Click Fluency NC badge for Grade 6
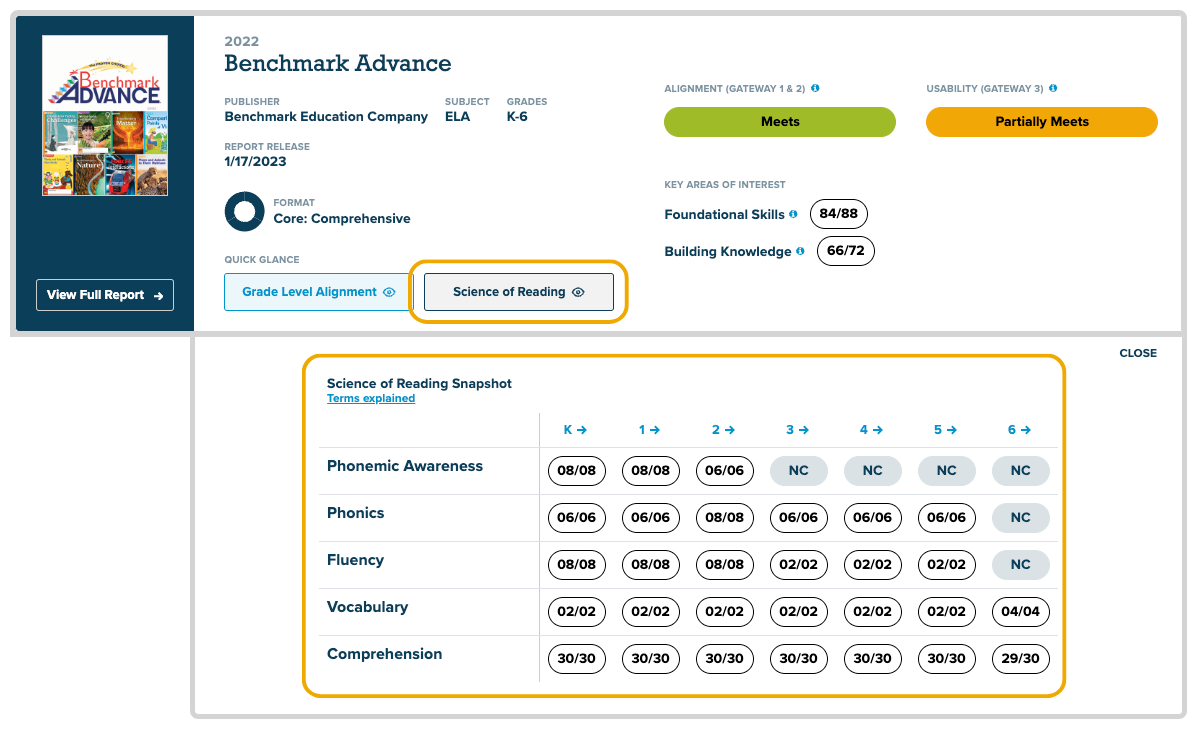 (1021, 565)
